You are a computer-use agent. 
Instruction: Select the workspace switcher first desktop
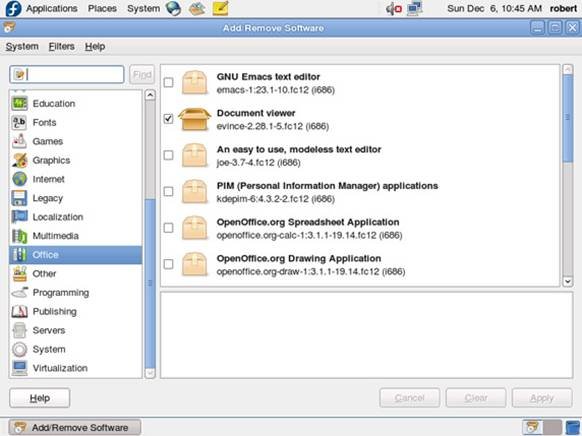click(x=532, y=427)
